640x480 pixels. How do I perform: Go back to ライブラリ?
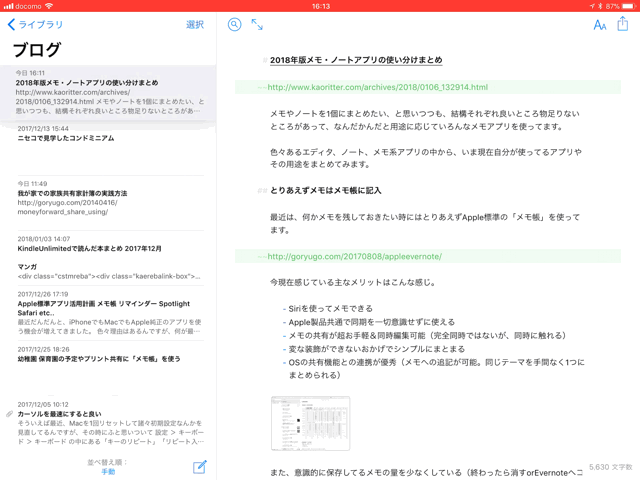click(x=35, y=25)
